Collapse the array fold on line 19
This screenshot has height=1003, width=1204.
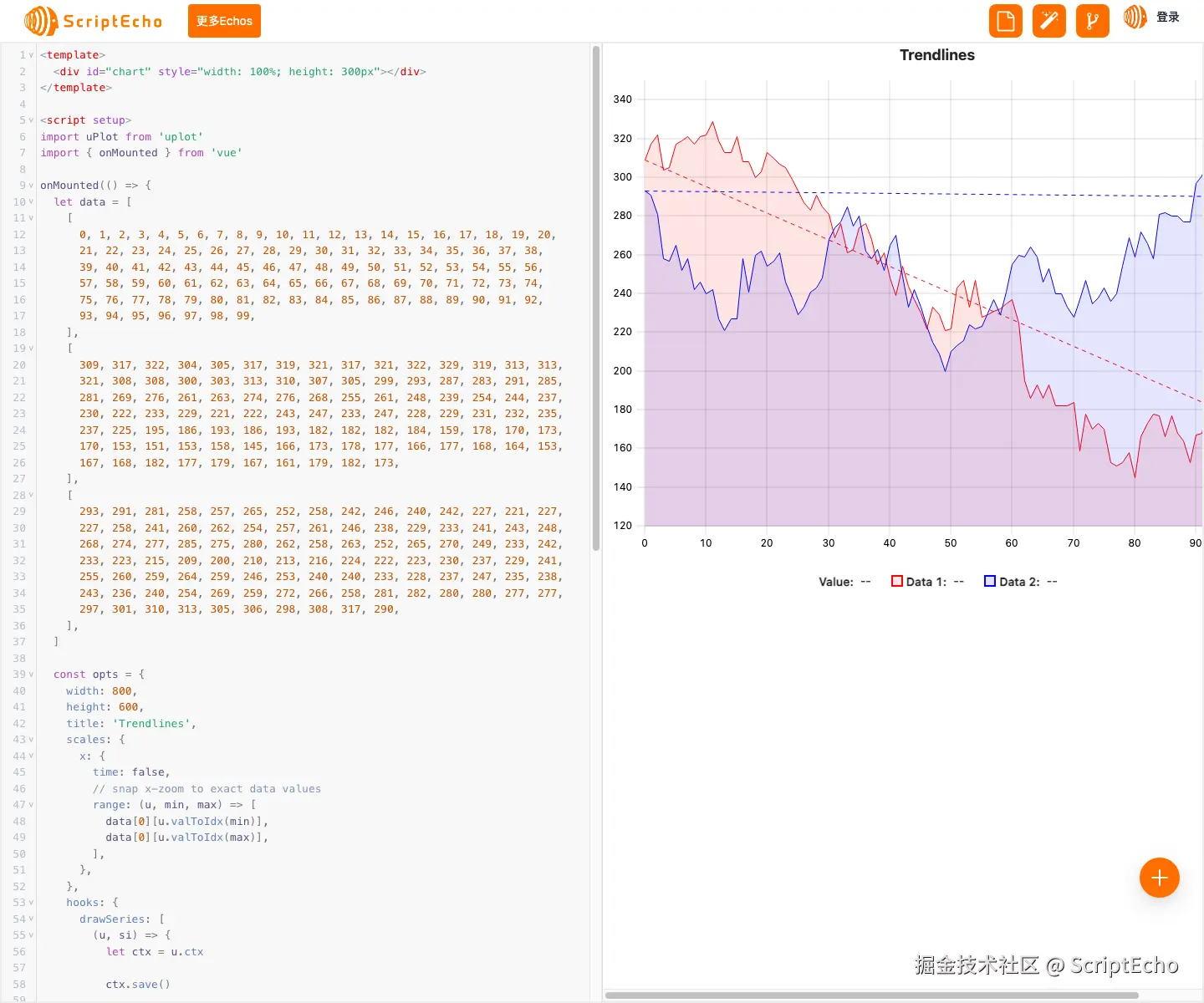[x=32, y=349]
